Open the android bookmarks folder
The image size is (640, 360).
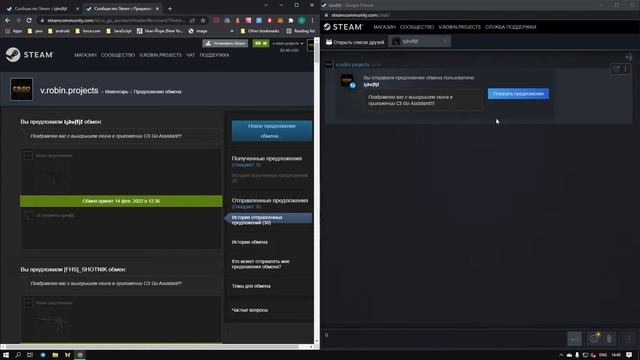[x=59, y=31]
